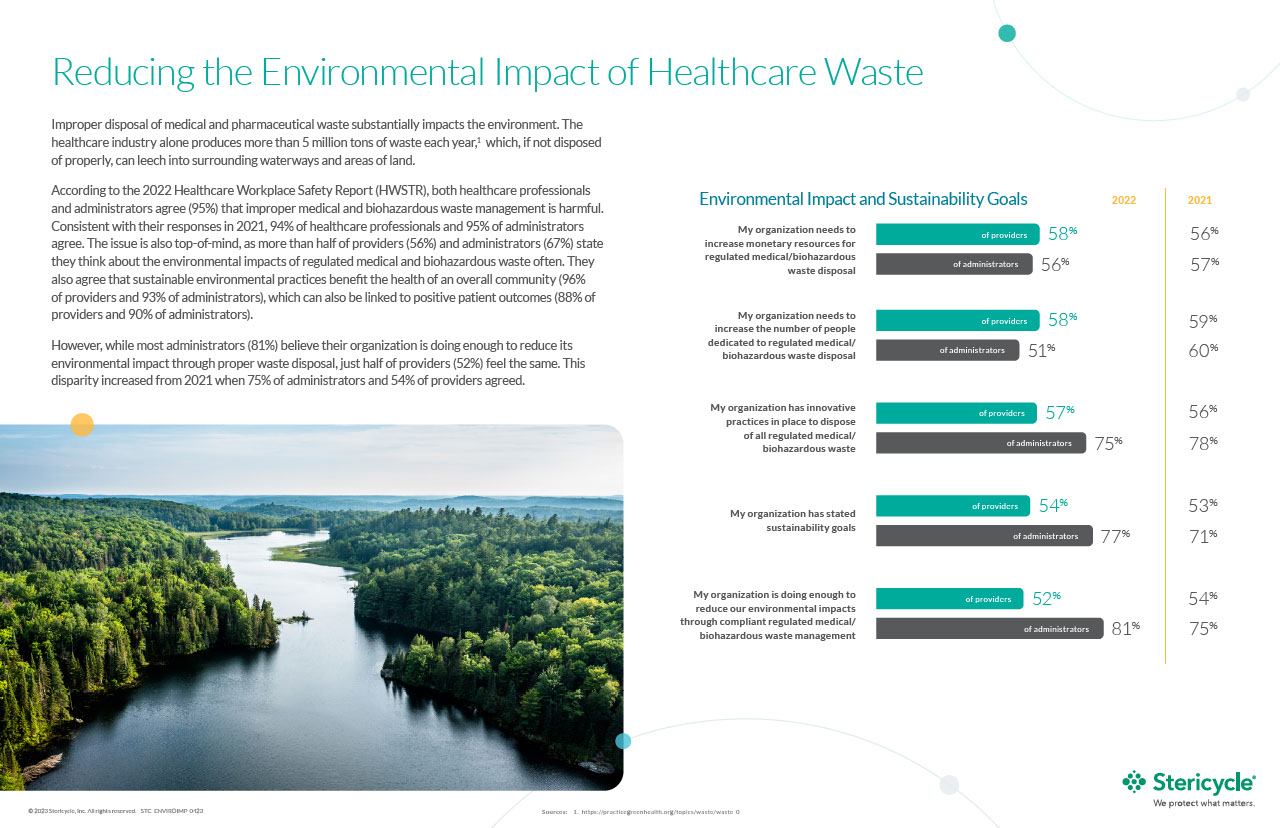This screenshot has height=828, width=1280.
Task: Click the chart heading Environmental Impact and Sustainability Goals
Action: click(863, 199)
